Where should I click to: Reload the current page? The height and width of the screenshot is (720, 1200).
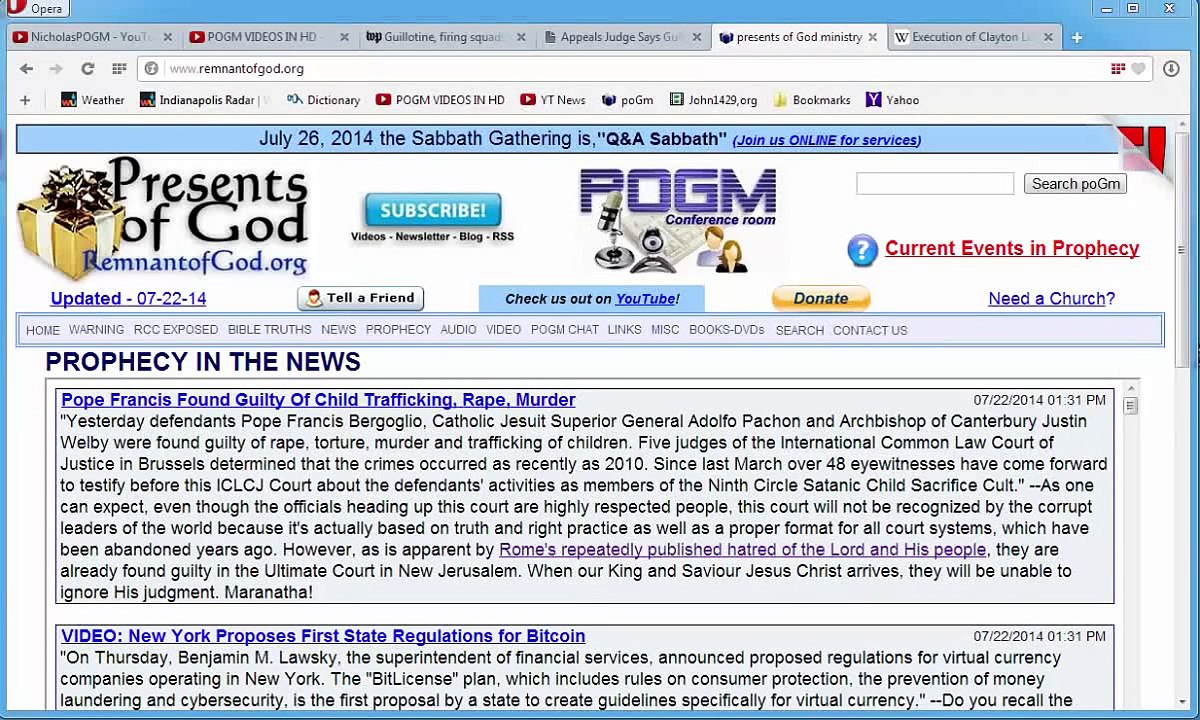pos(87,69)
